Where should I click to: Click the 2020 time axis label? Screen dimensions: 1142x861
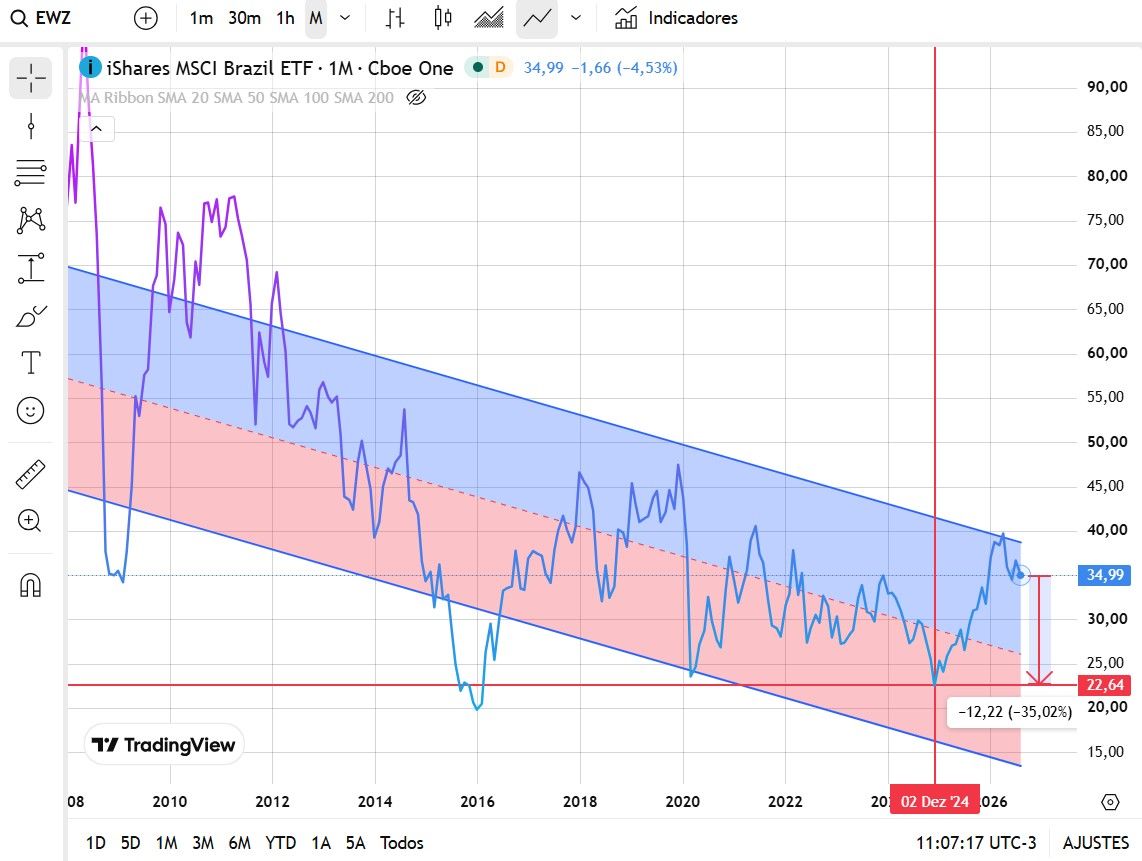coord(682,801)
